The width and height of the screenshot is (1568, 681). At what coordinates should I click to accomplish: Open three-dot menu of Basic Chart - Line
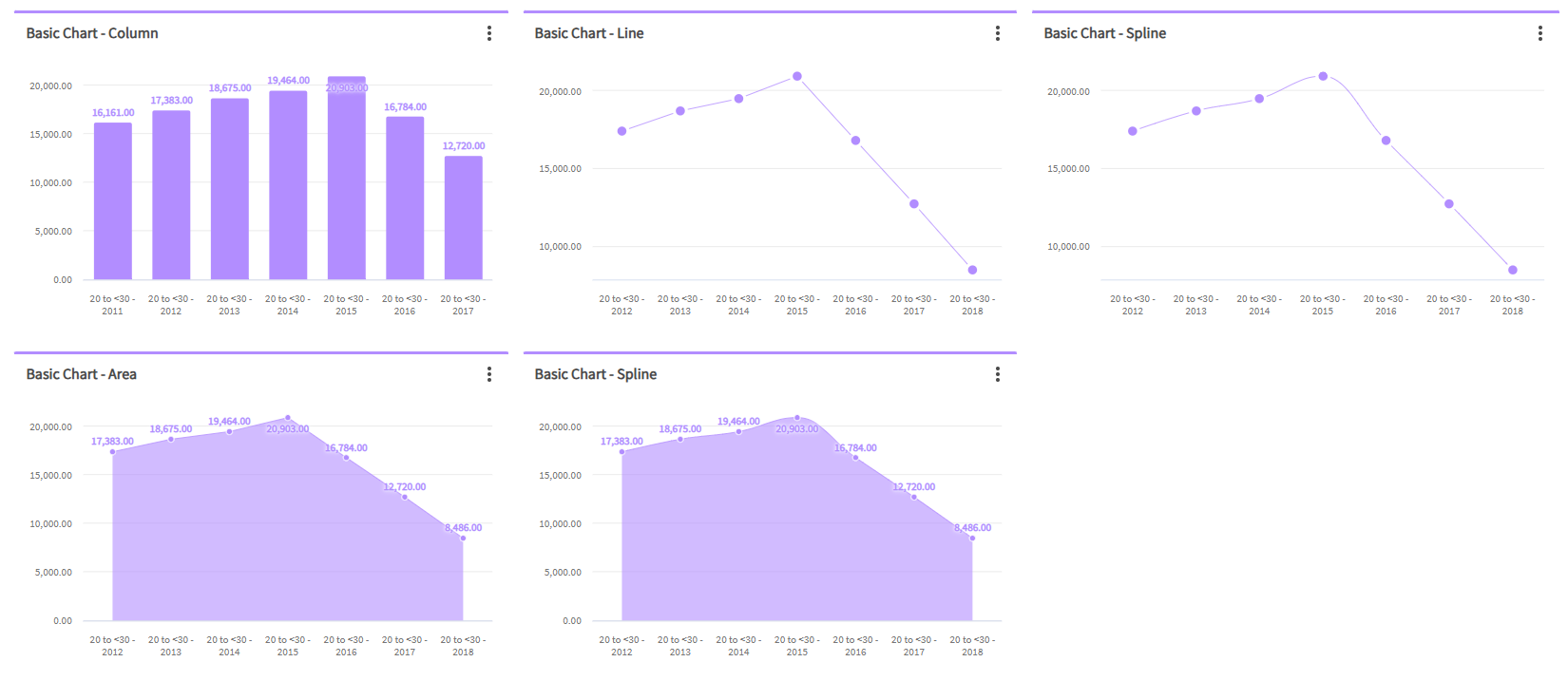[998, 33]
